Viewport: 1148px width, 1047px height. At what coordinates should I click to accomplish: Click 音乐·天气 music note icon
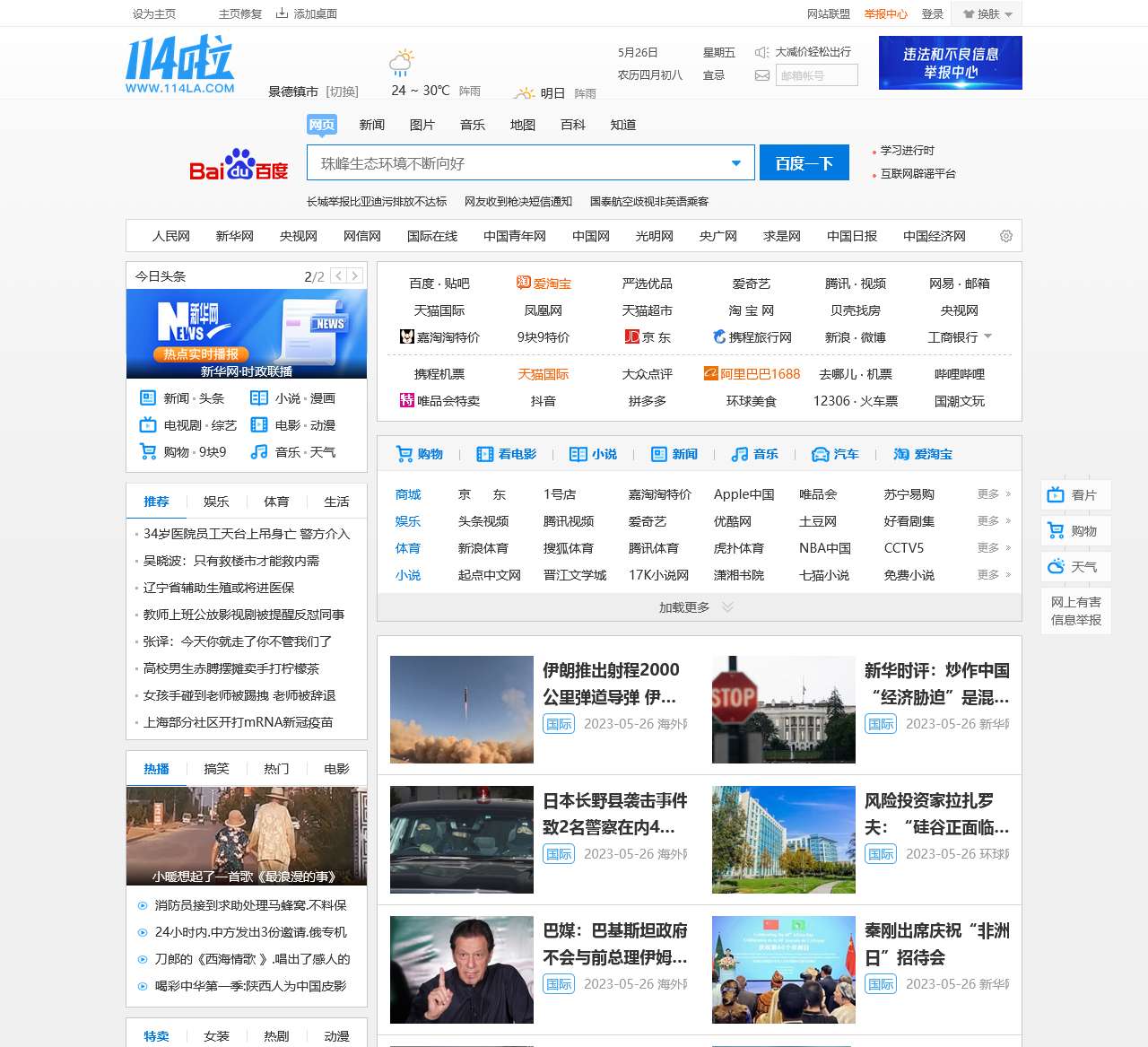coord(259,452)
